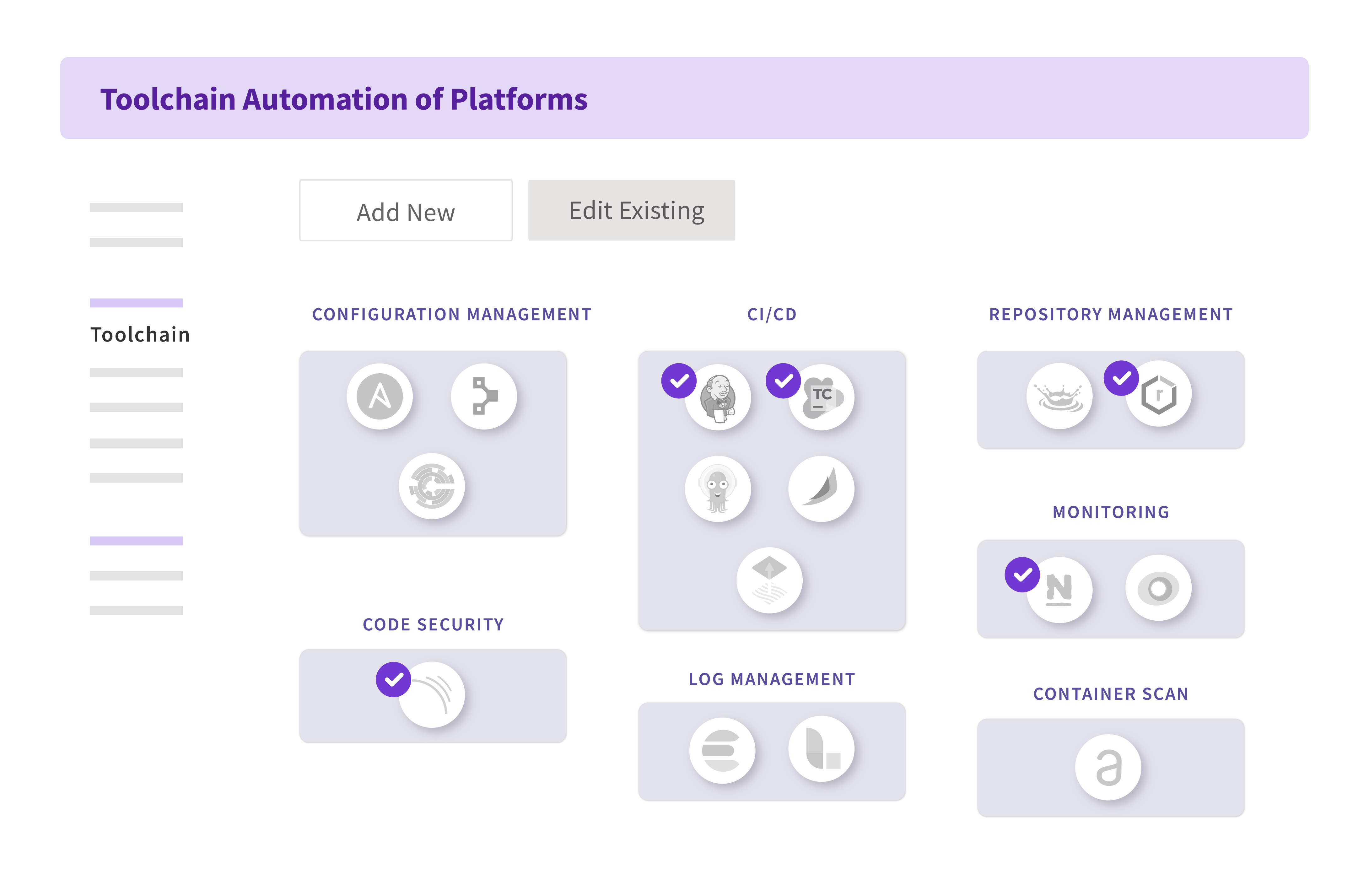Screen dimensions: 1369x896
Task: Uncheck the TeamCity checkmark badge
Action: point(784,381)
